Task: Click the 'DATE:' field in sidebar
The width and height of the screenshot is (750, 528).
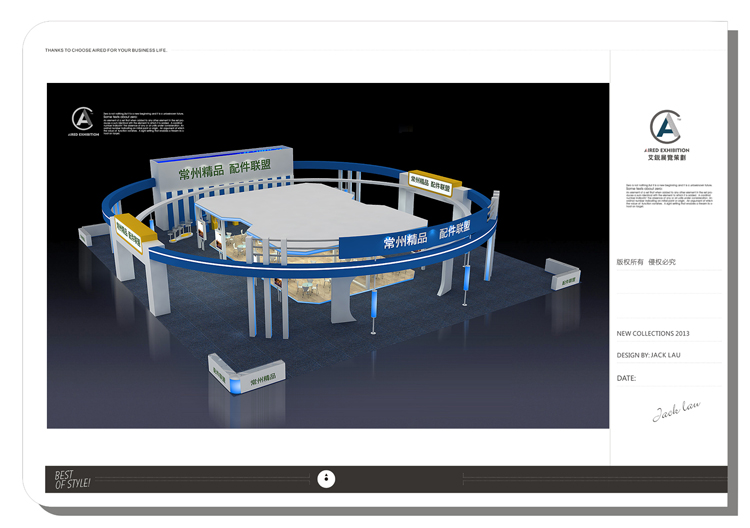Action: pos(627,378)
